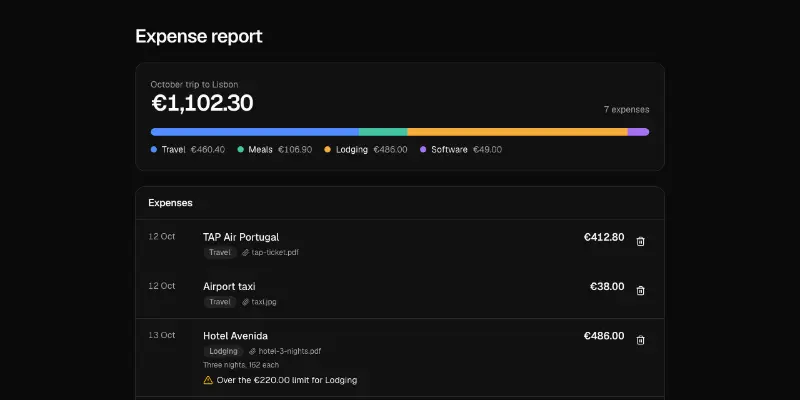This screenshot has width=800, height=400.
Task: Open the hotel-3-nights.pdf attachment
Action: tap(285, 351)
